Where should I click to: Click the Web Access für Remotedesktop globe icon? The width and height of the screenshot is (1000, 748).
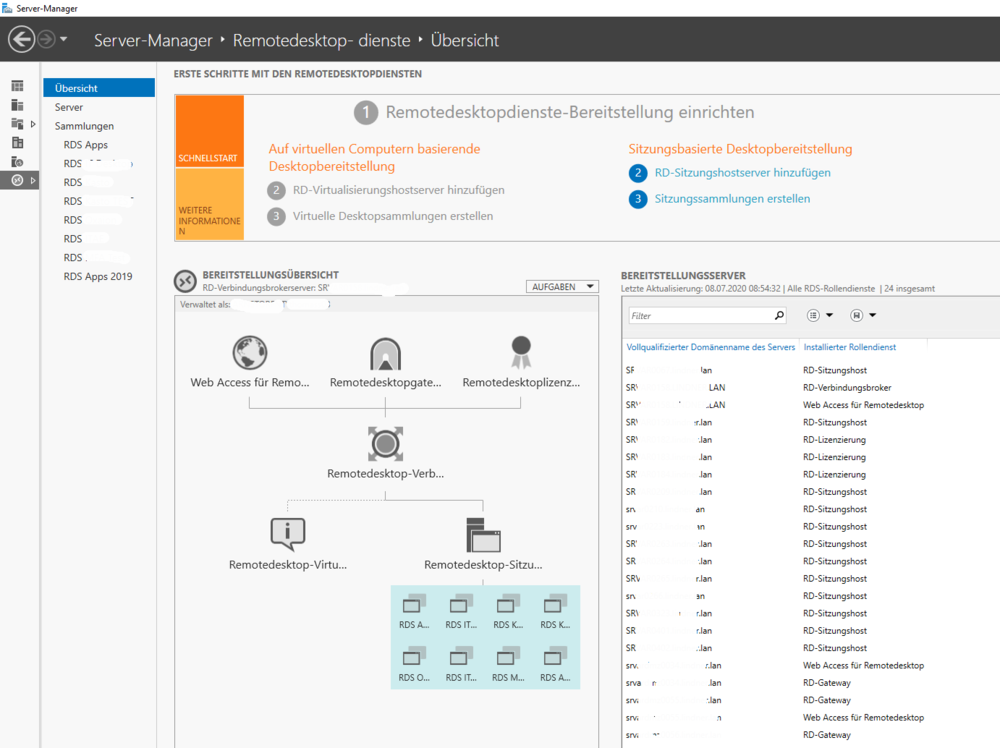point(250,353)
